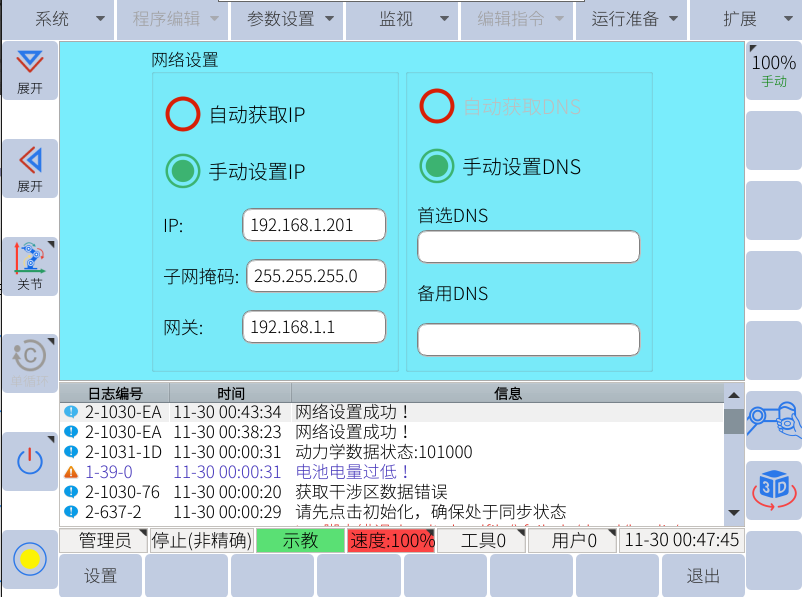Expand the 运行准备 dropdown menu
Screen dimensions: 802x597
[634, 19]
